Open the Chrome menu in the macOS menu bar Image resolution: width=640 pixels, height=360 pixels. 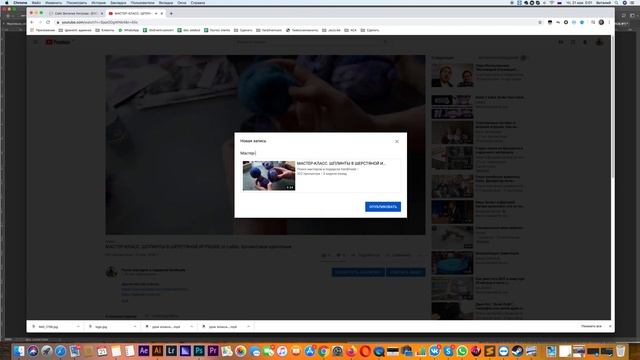tap(20, 2)
